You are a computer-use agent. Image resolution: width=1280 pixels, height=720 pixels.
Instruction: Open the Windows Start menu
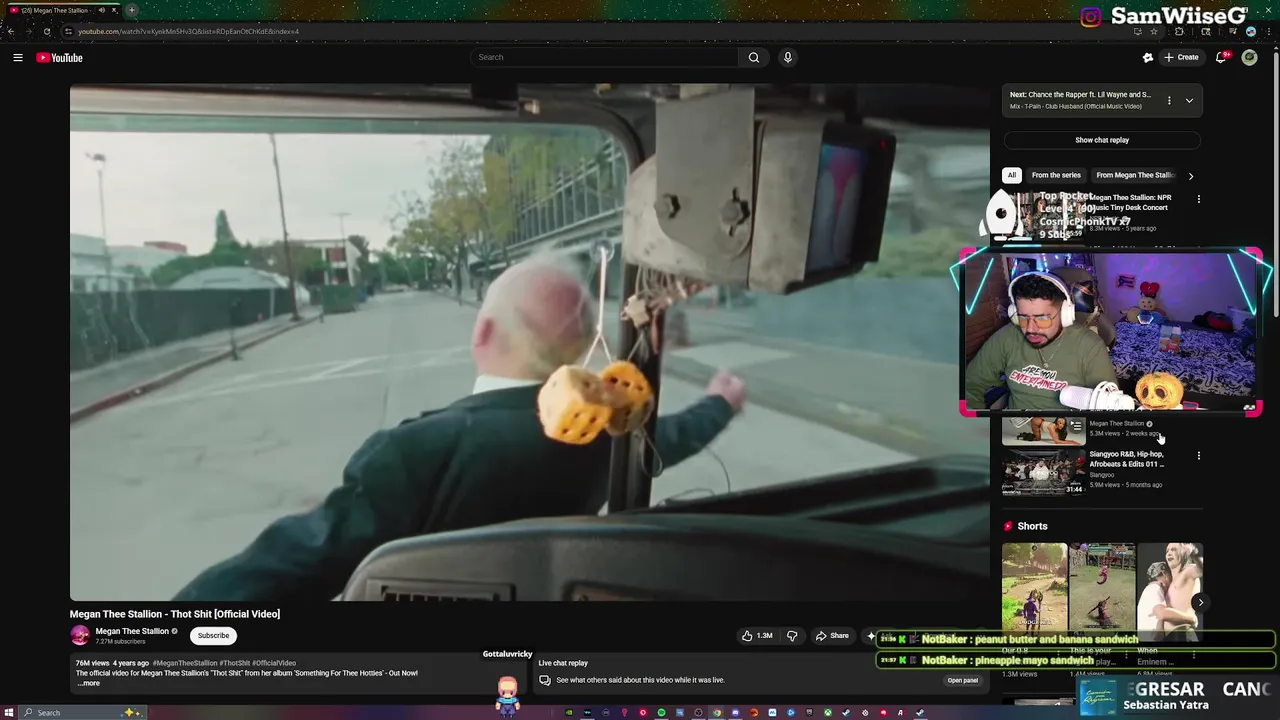click(11, 712)
